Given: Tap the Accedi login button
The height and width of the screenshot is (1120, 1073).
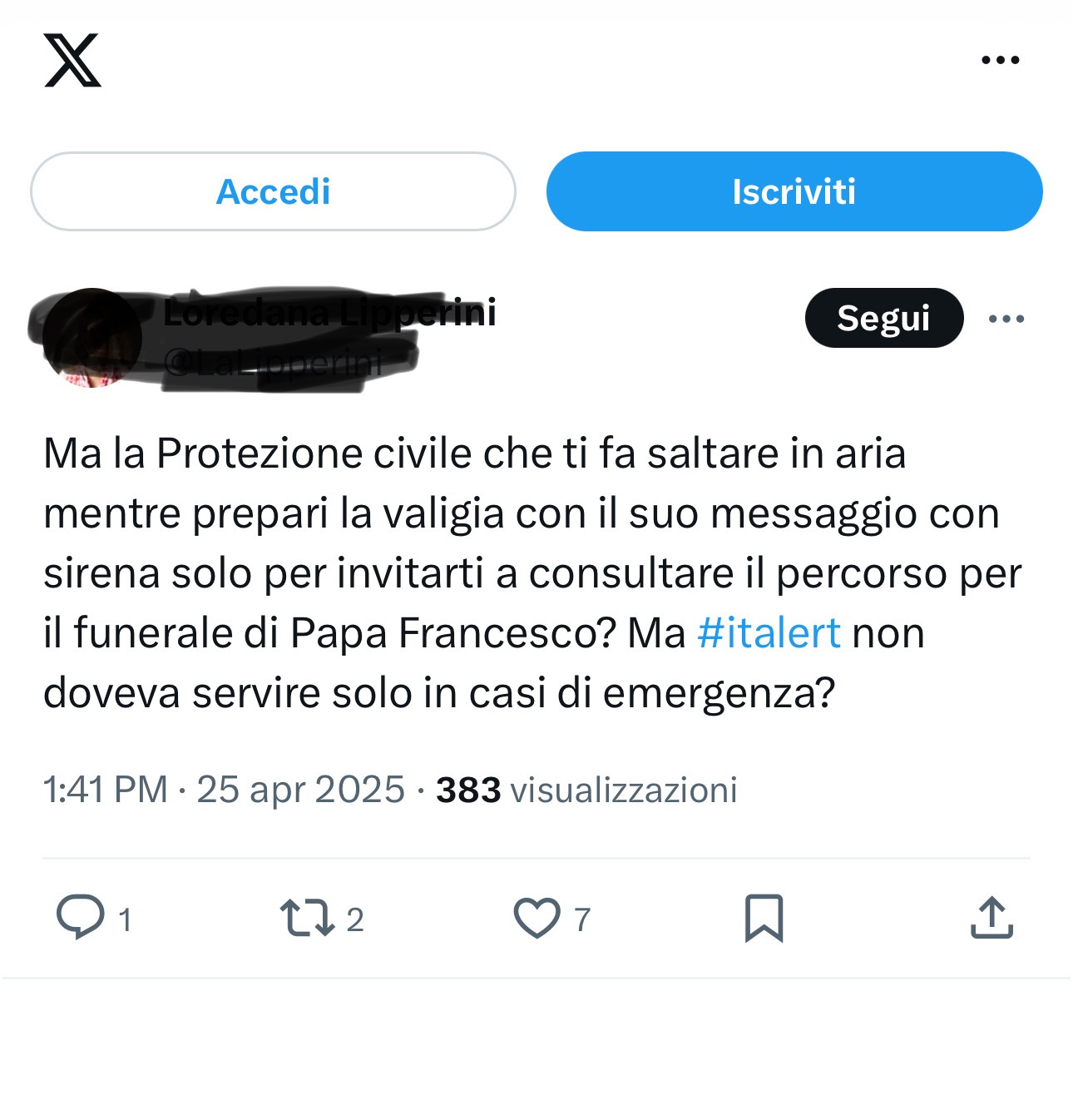Looking at the screenshot, I should click(x=273, y=191).
